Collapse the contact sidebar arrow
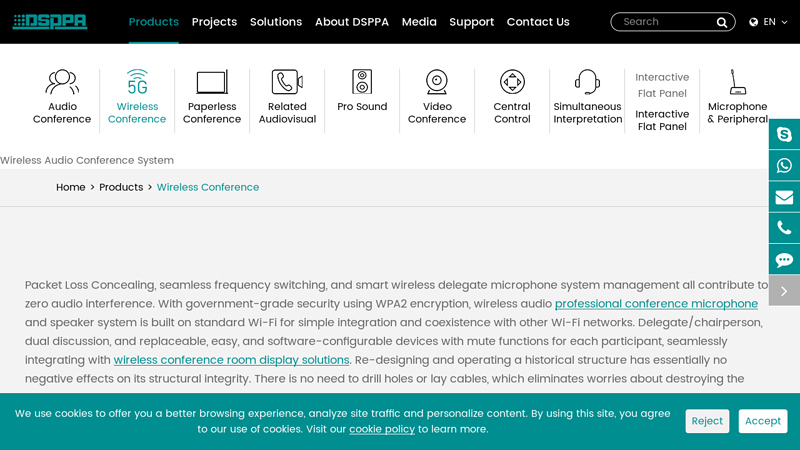This screenshot has height=450, width=800. point(784,291)
